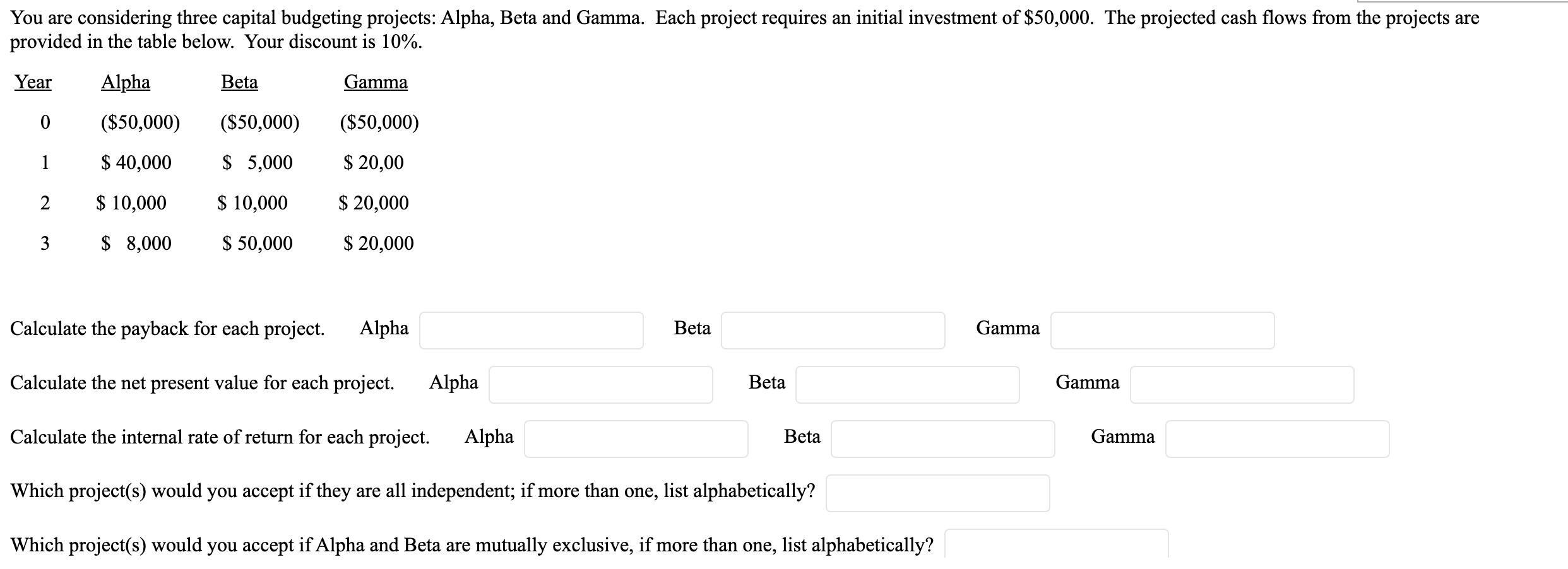
Task: Click the Alpha internal rate of return field
Action: coord(636,438)
